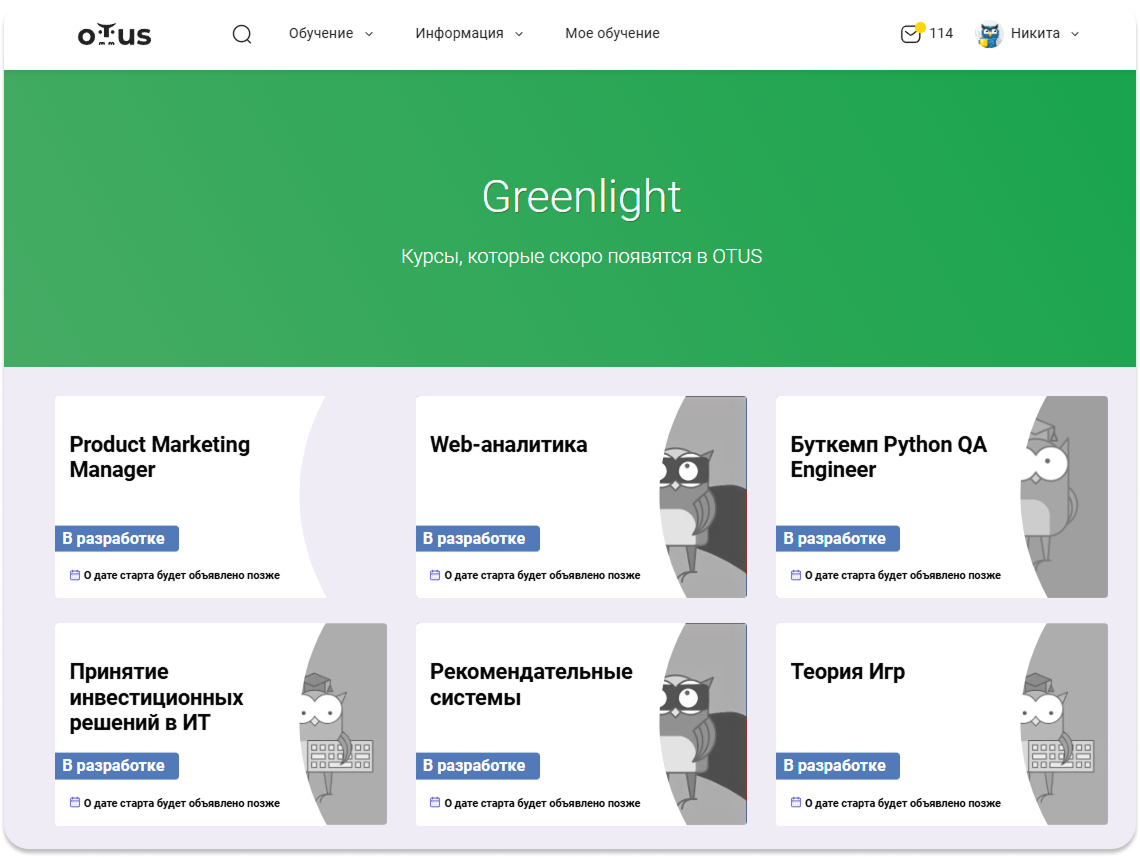This screenshot has width=1140, height=857.
Task: Click the 114 notifications count
Action: coord(941,33)
